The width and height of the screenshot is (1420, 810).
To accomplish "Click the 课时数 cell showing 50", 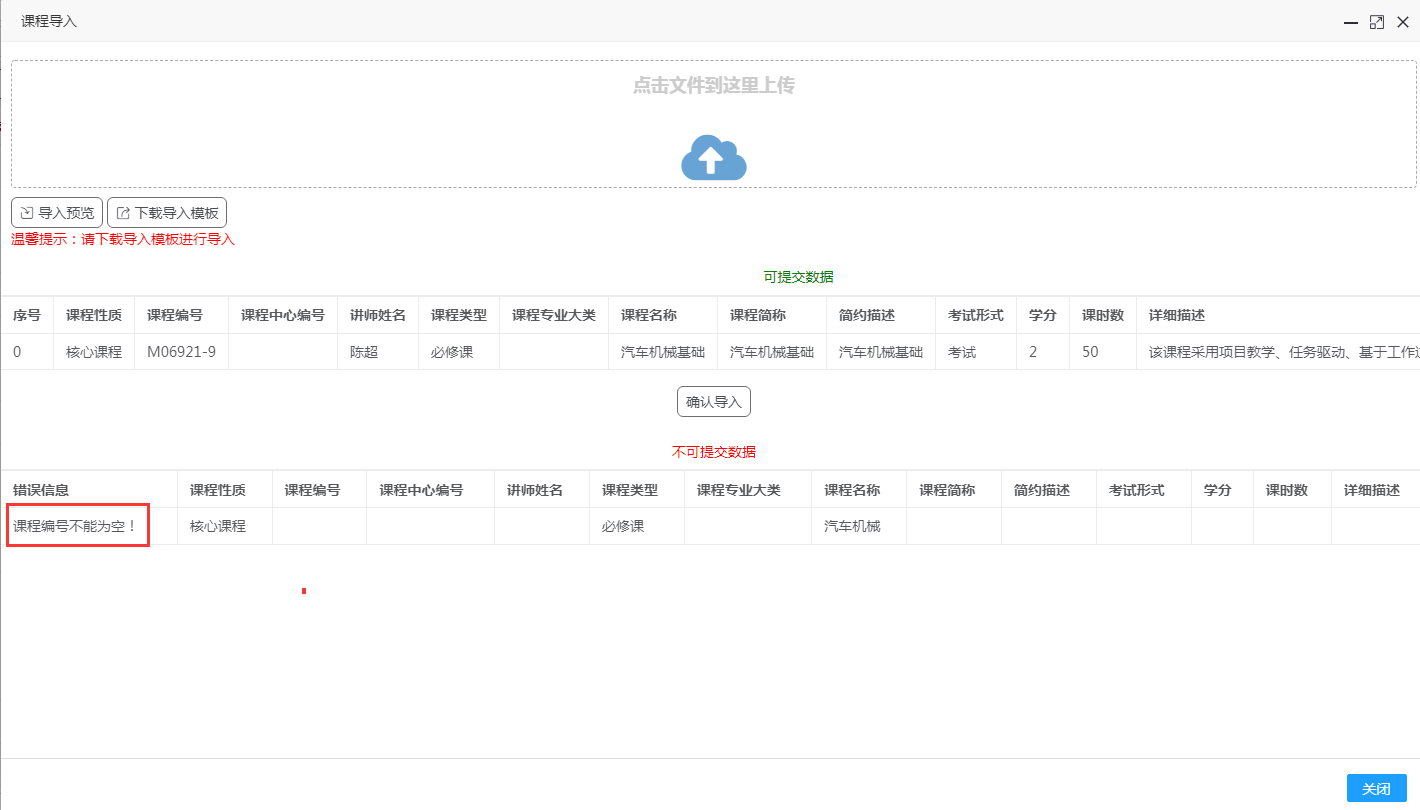I will 1089,352.
